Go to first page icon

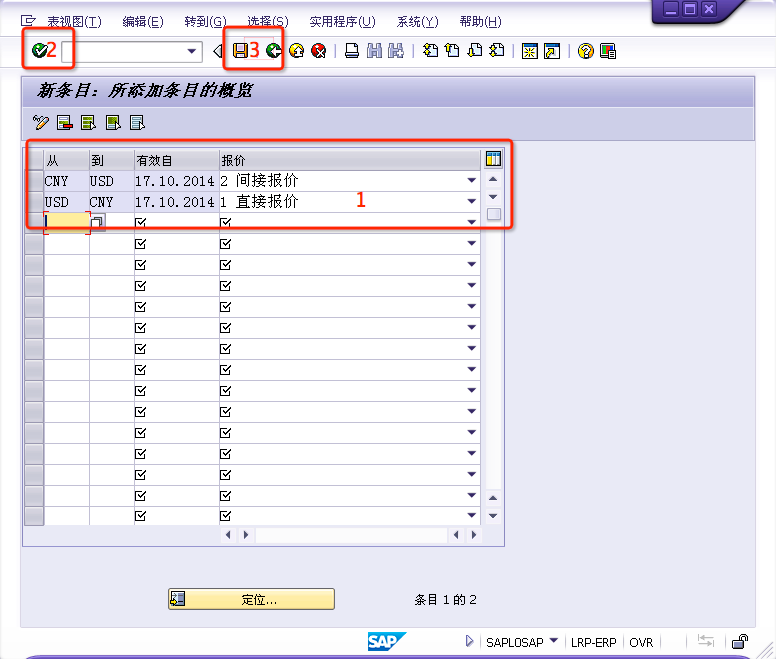pyautogui.click(x=430, y=50)
